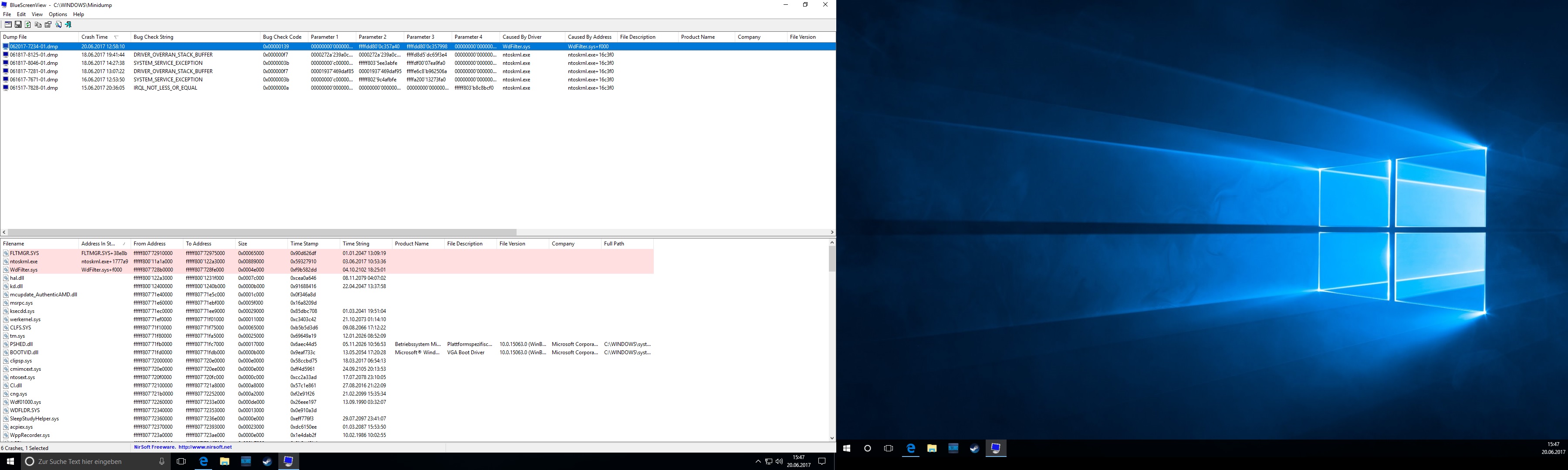Viewport: 1568px width, 470px height.
Task: Sort by the Address In Stack column header
Action: pos(98,244)
